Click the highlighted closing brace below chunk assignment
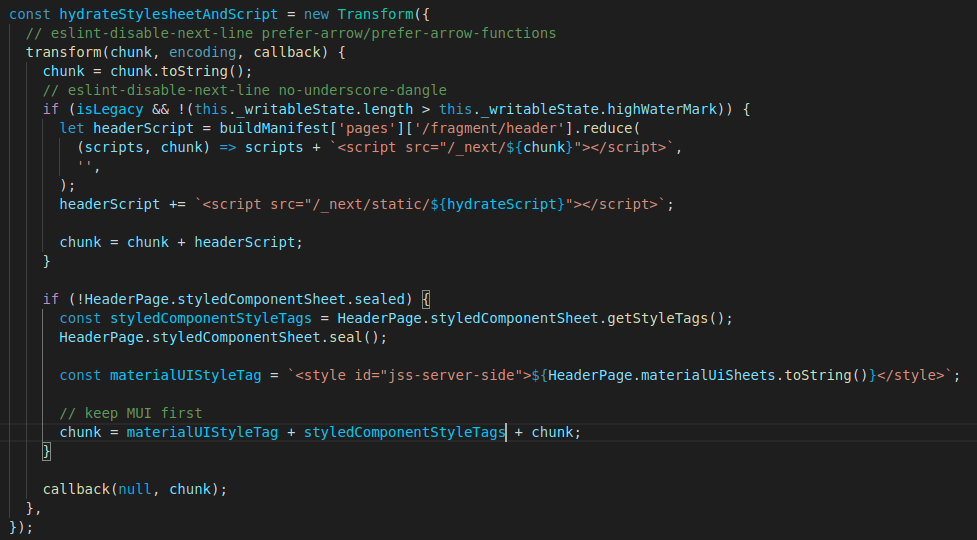Image resolution: width=977 pixels, height=540 pixels. pos(46,452)
